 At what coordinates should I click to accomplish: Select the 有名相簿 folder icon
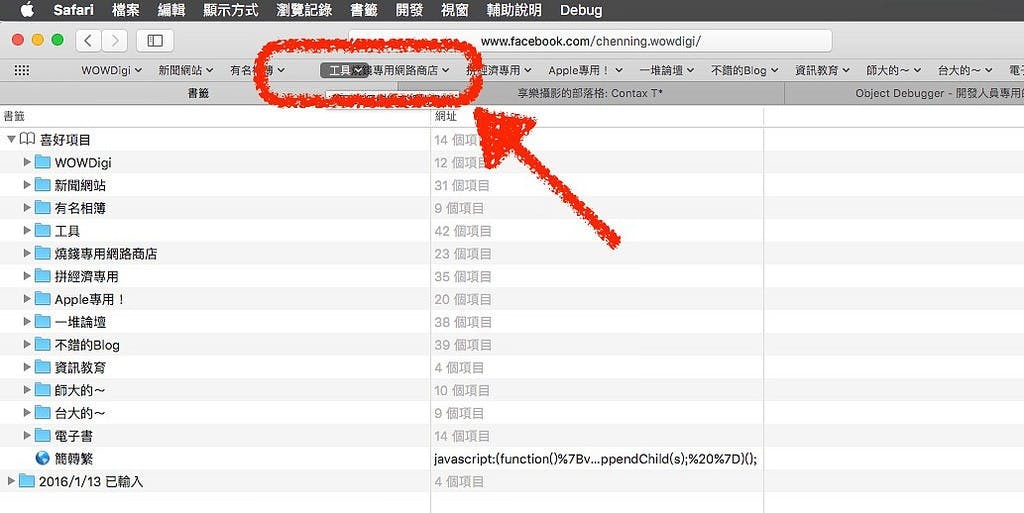pyautogui.click(x=42, y=208)
